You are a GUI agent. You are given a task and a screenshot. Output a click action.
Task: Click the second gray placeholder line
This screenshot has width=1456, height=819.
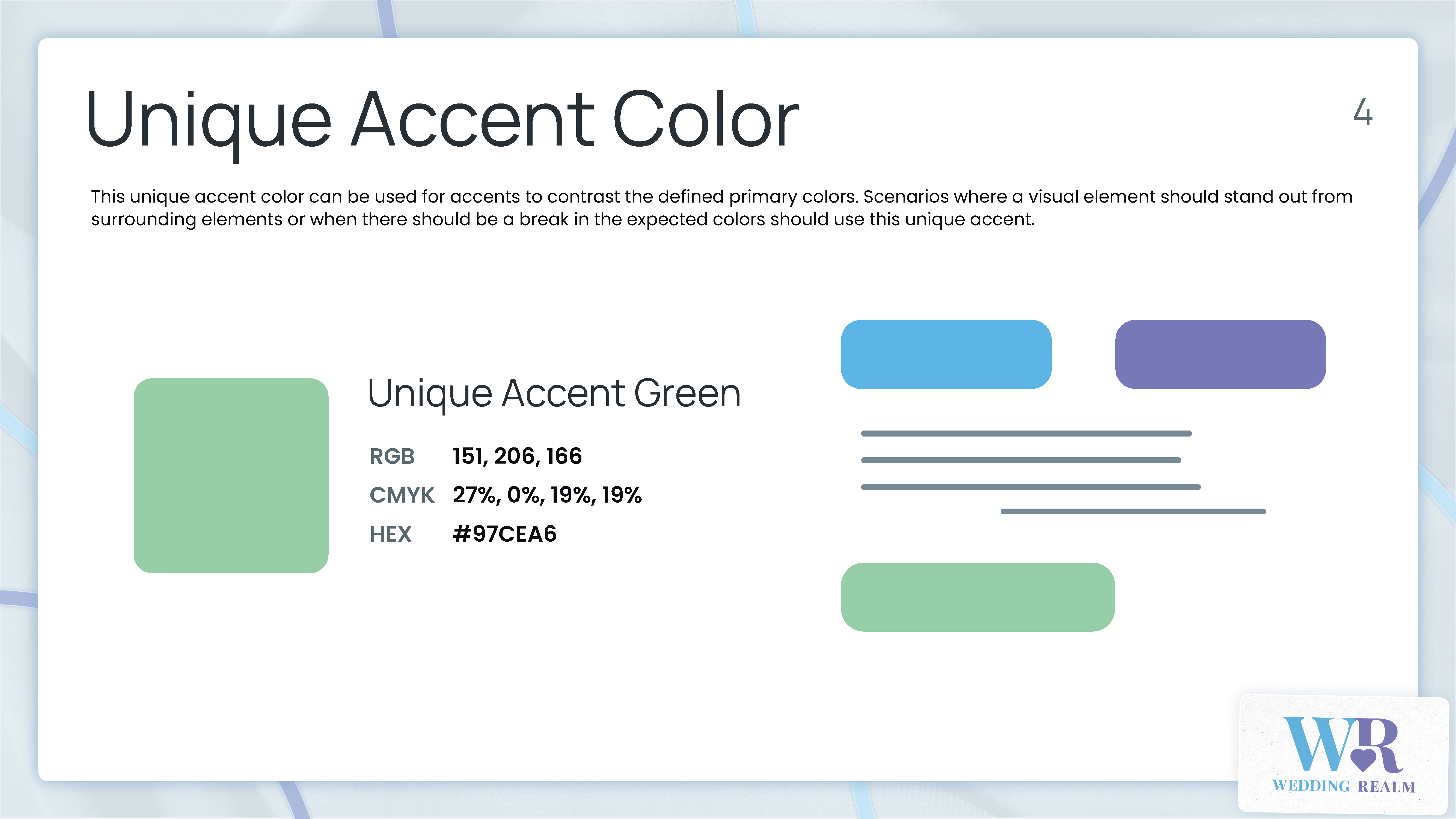tap(1021, 460)
